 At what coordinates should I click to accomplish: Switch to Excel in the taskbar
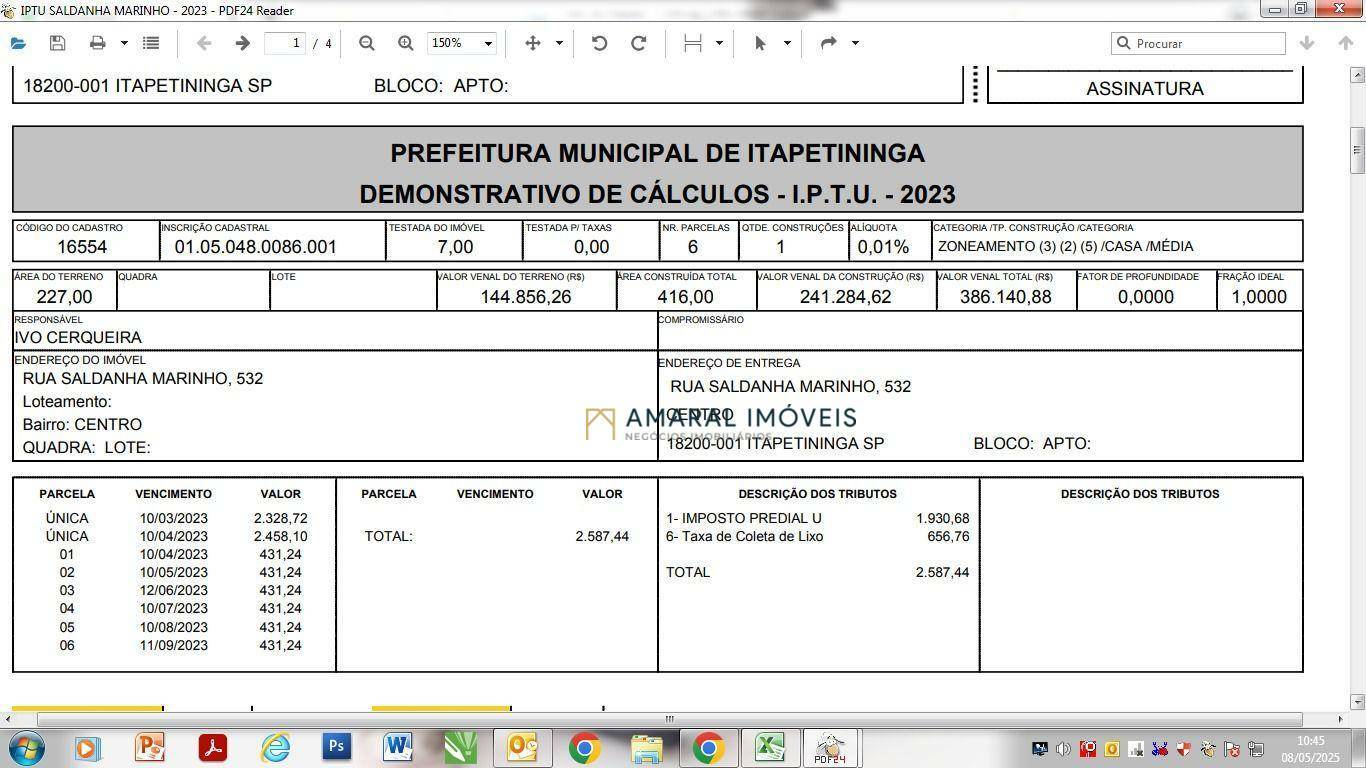[x=769, y=748]
